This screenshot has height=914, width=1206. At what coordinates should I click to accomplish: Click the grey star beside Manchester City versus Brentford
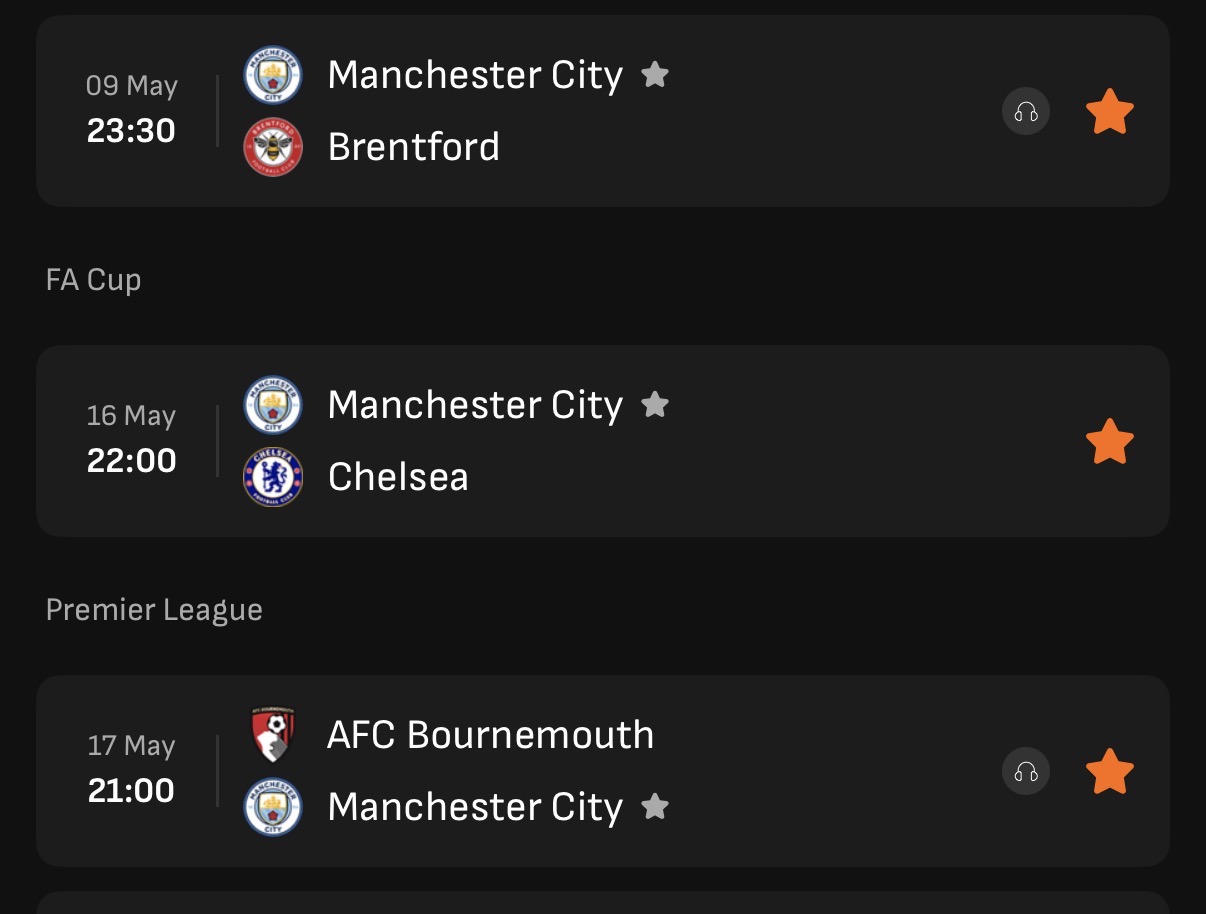655,75
